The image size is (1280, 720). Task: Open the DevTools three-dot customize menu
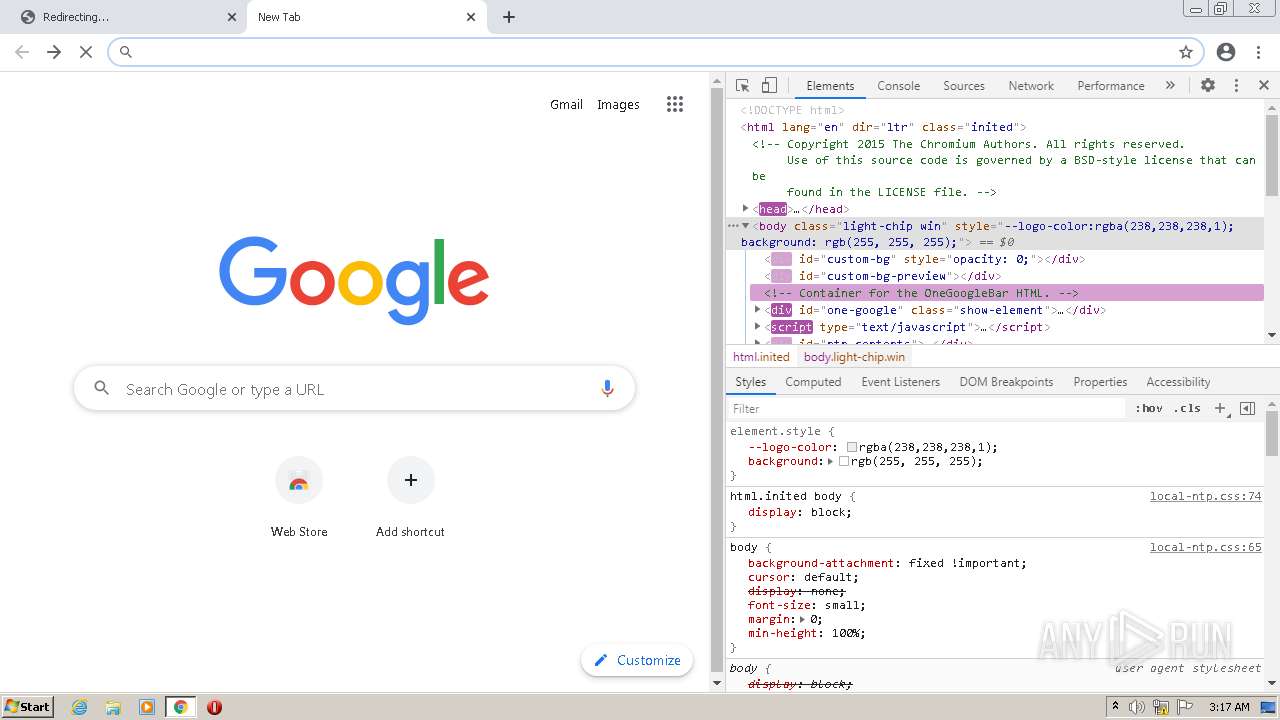[1236, 86]
